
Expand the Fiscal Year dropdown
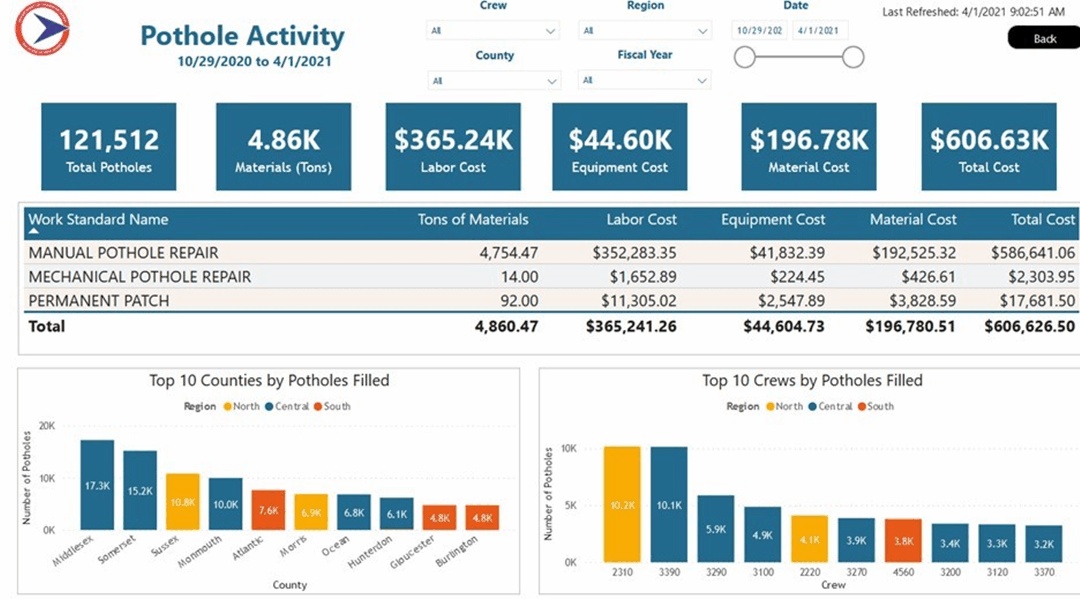(x=645, y=80)
